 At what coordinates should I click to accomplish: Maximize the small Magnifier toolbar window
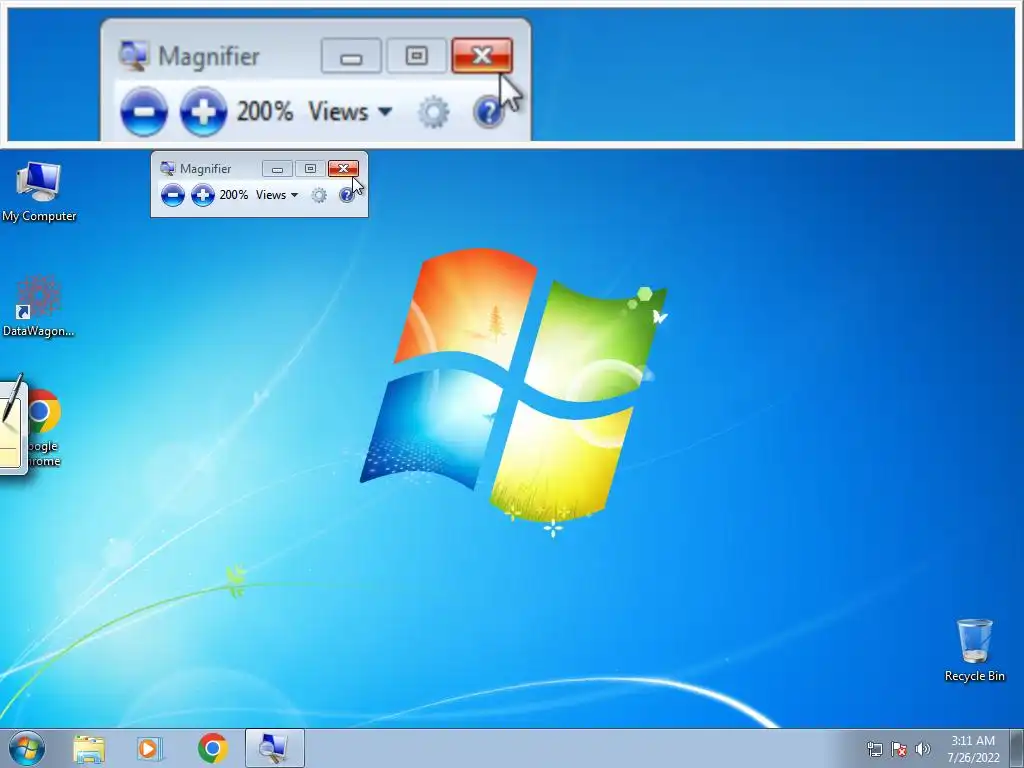click(310, 168)
